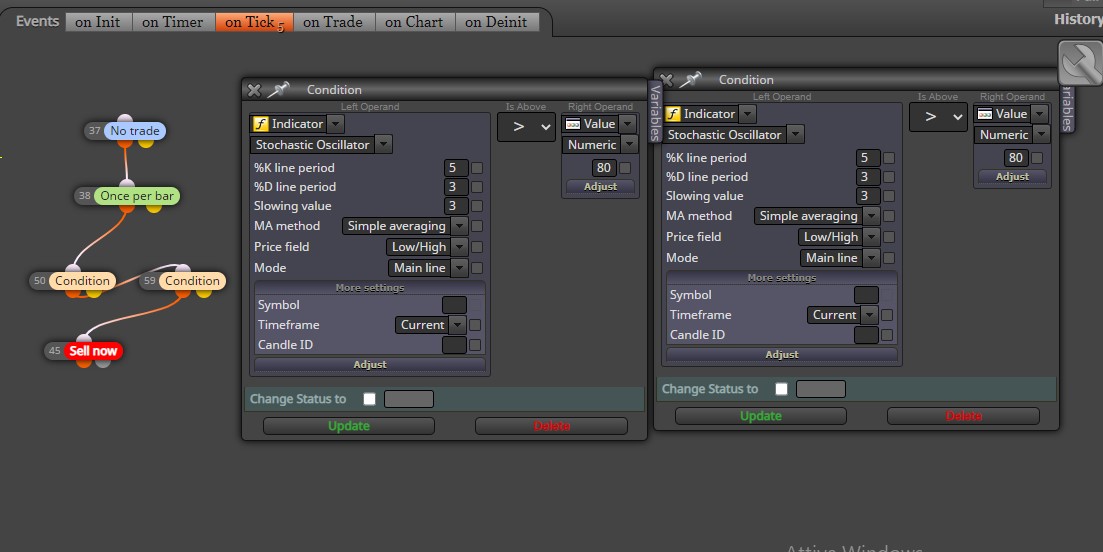Switch to the on Deinit tab

[497, 22]
